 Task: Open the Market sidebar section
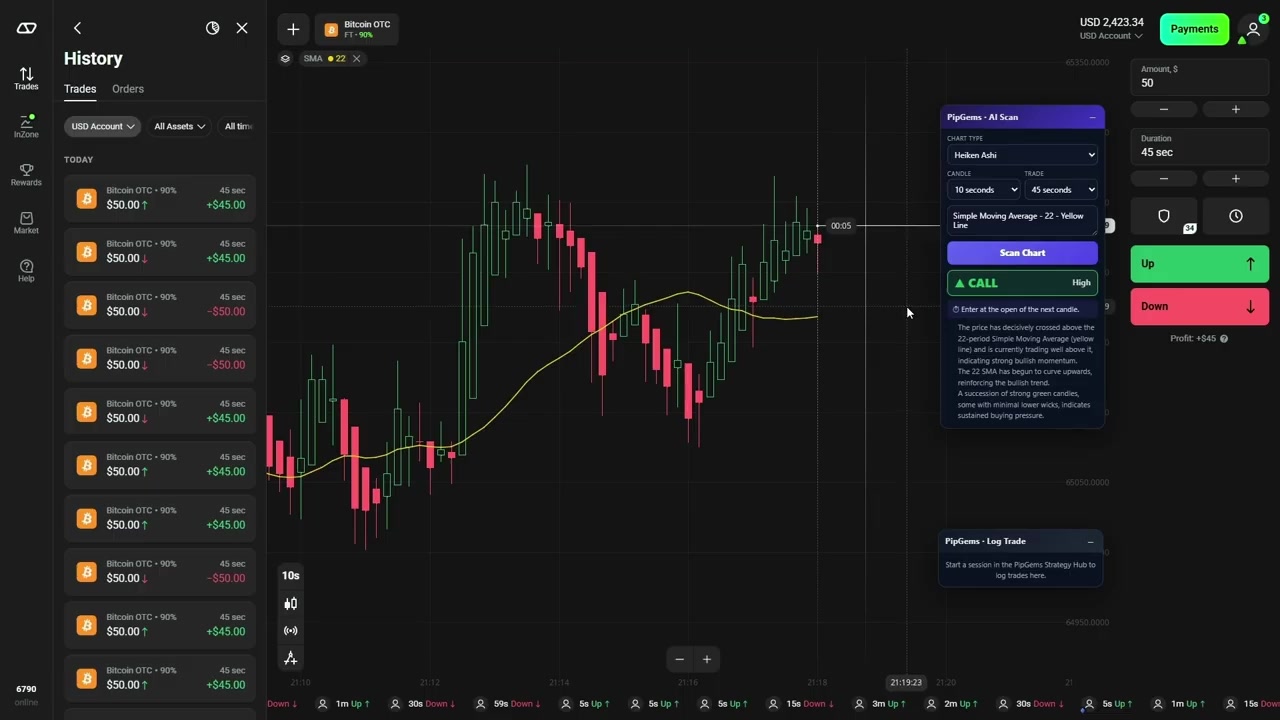(26, 222)
